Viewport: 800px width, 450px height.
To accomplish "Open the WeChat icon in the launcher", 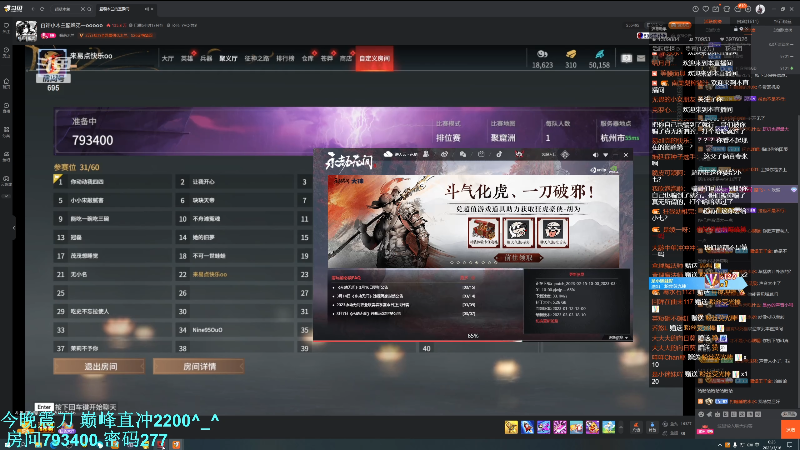I will (463, 154).
